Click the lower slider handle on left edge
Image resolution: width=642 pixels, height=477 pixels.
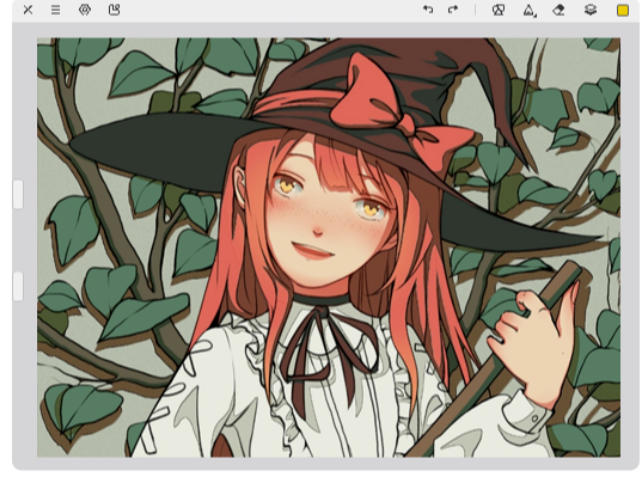point(17,286)
